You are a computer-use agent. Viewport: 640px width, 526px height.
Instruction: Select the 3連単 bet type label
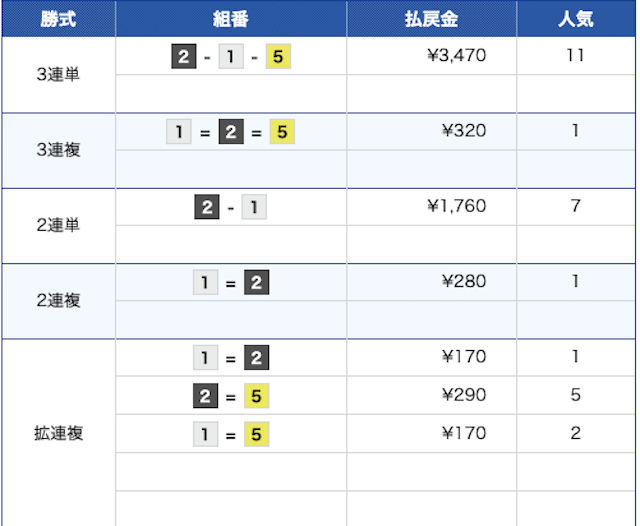coord(58,75)
